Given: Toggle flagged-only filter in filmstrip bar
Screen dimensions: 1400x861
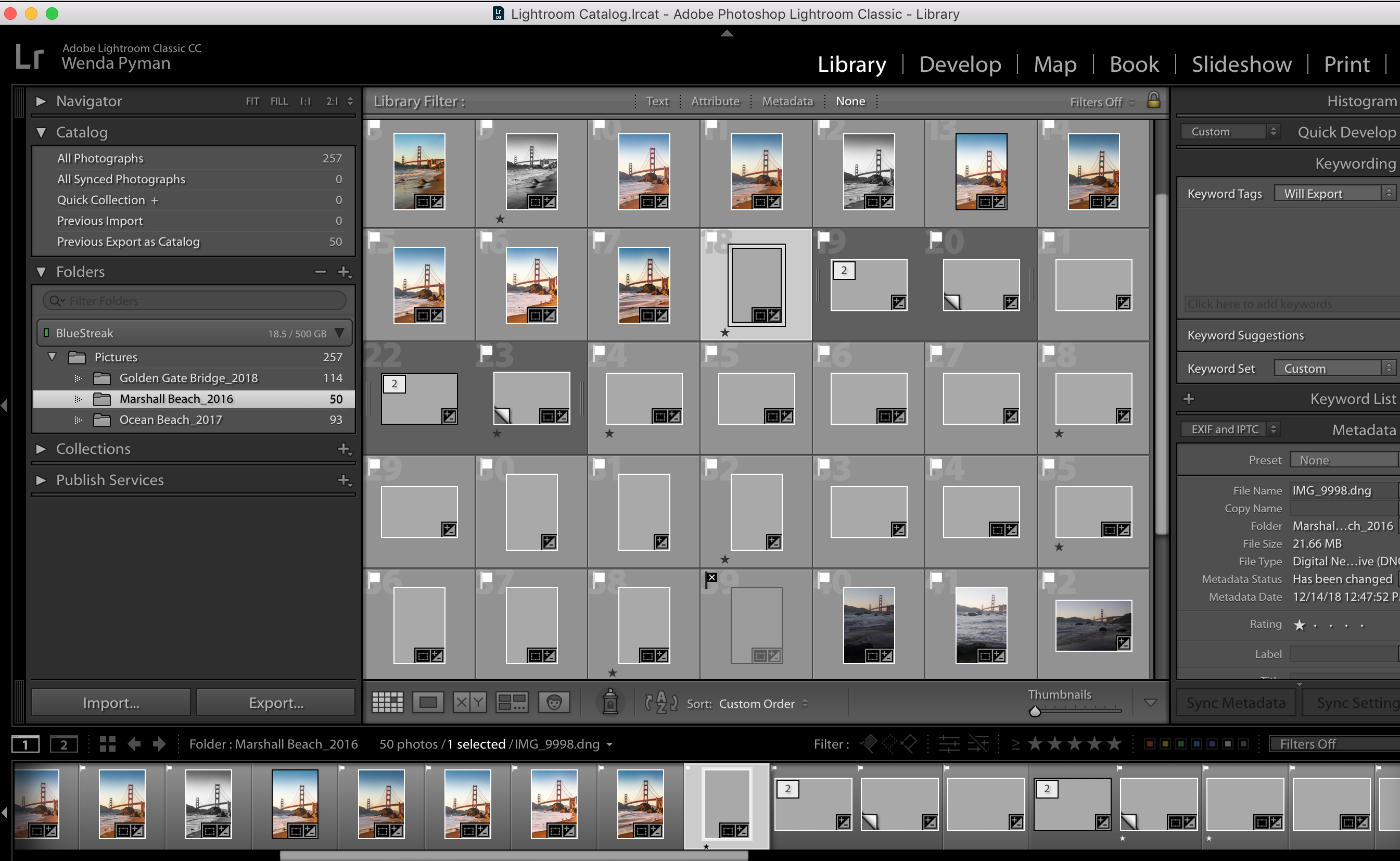Looking at the screenshot, I should click(x=869, y=743).
